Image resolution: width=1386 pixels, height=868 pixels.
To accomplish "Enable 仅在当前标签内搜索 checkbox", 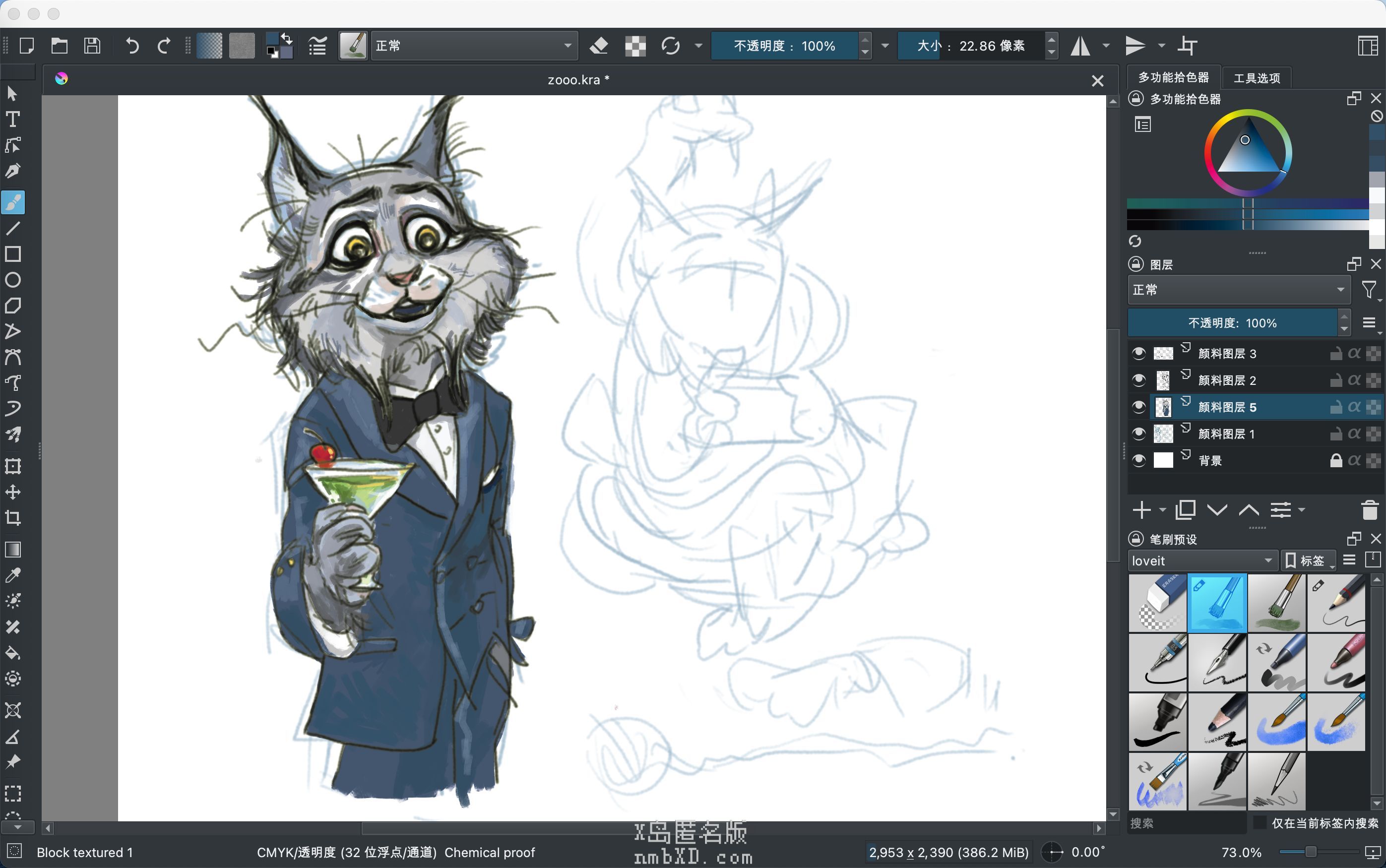I will click(x=1260, y=823).
